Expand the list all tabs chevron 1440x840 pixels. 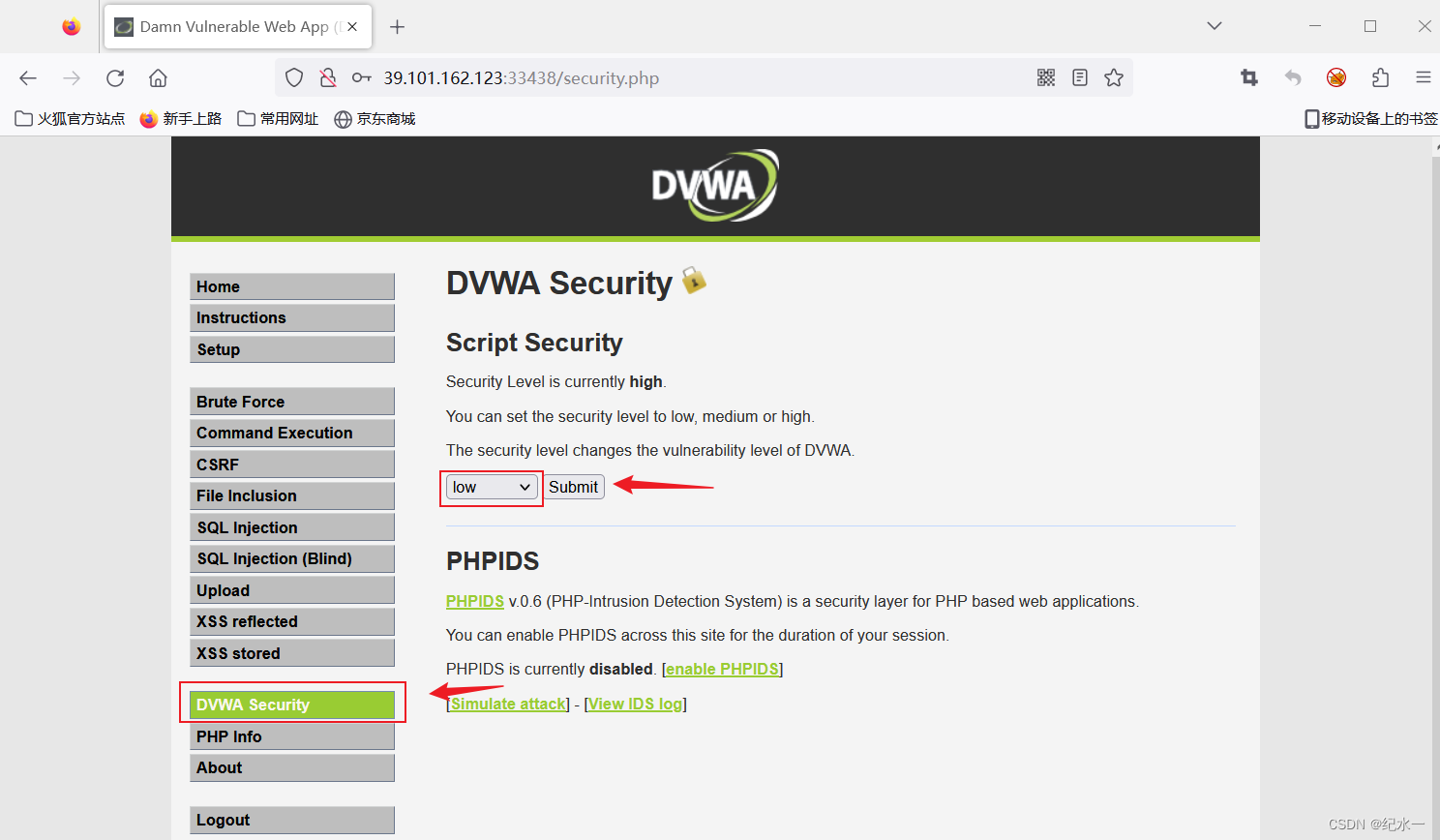(x=1215, y=26)
